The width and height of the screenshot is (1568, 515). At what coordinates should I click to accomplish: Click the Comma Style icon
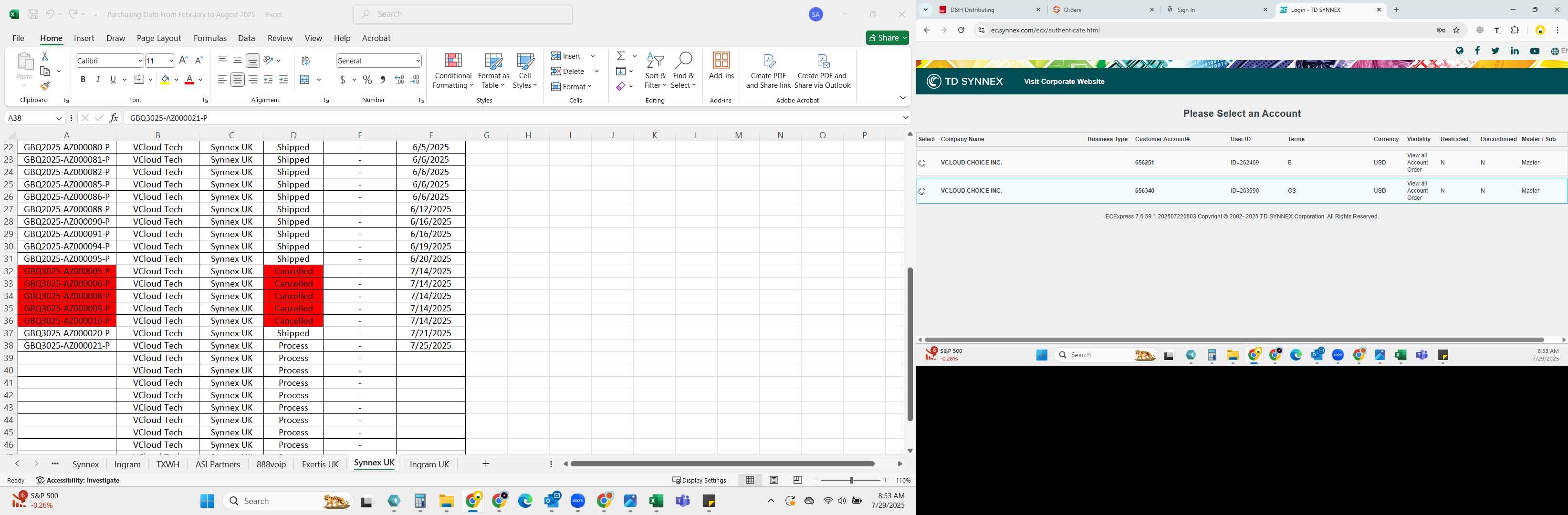[x=382, y=80]
